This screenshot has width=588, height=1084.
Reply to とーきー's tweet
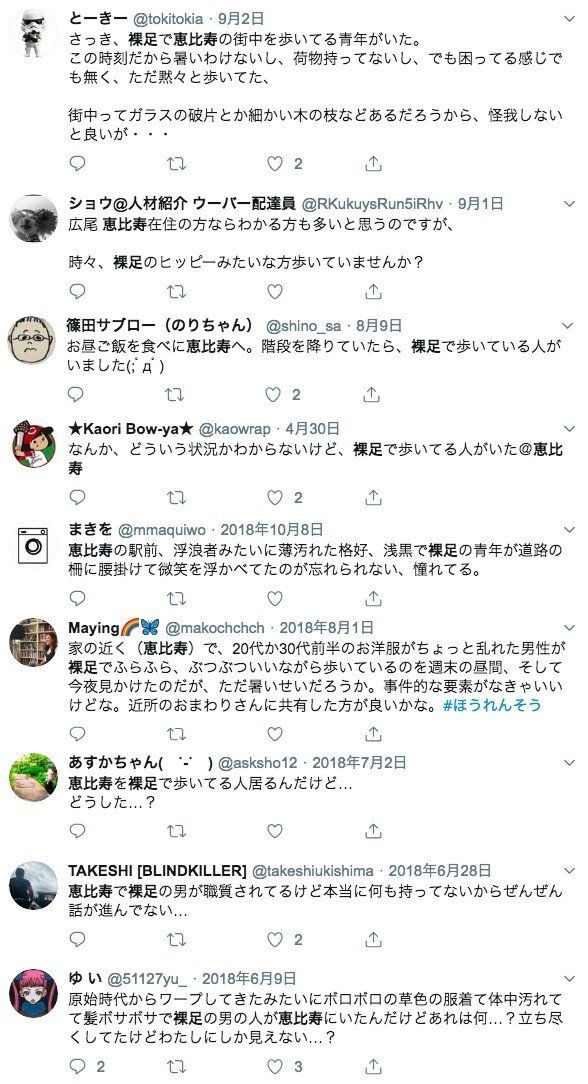point(77,163)
